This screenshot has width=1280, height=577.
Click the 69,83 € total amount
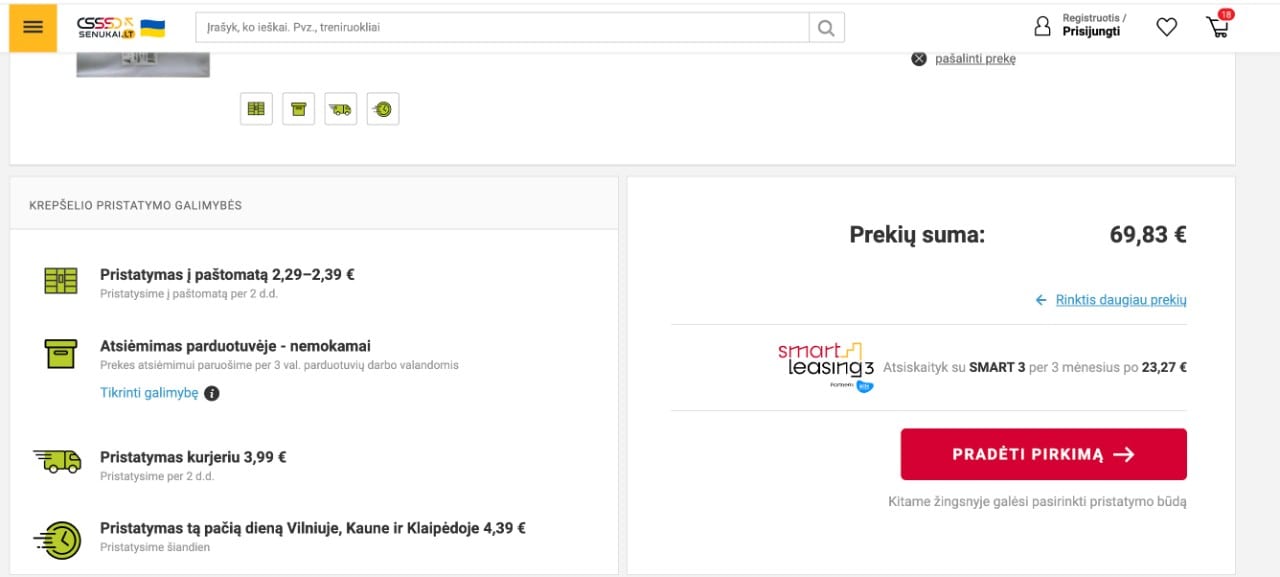click(x=1148, y=235)
